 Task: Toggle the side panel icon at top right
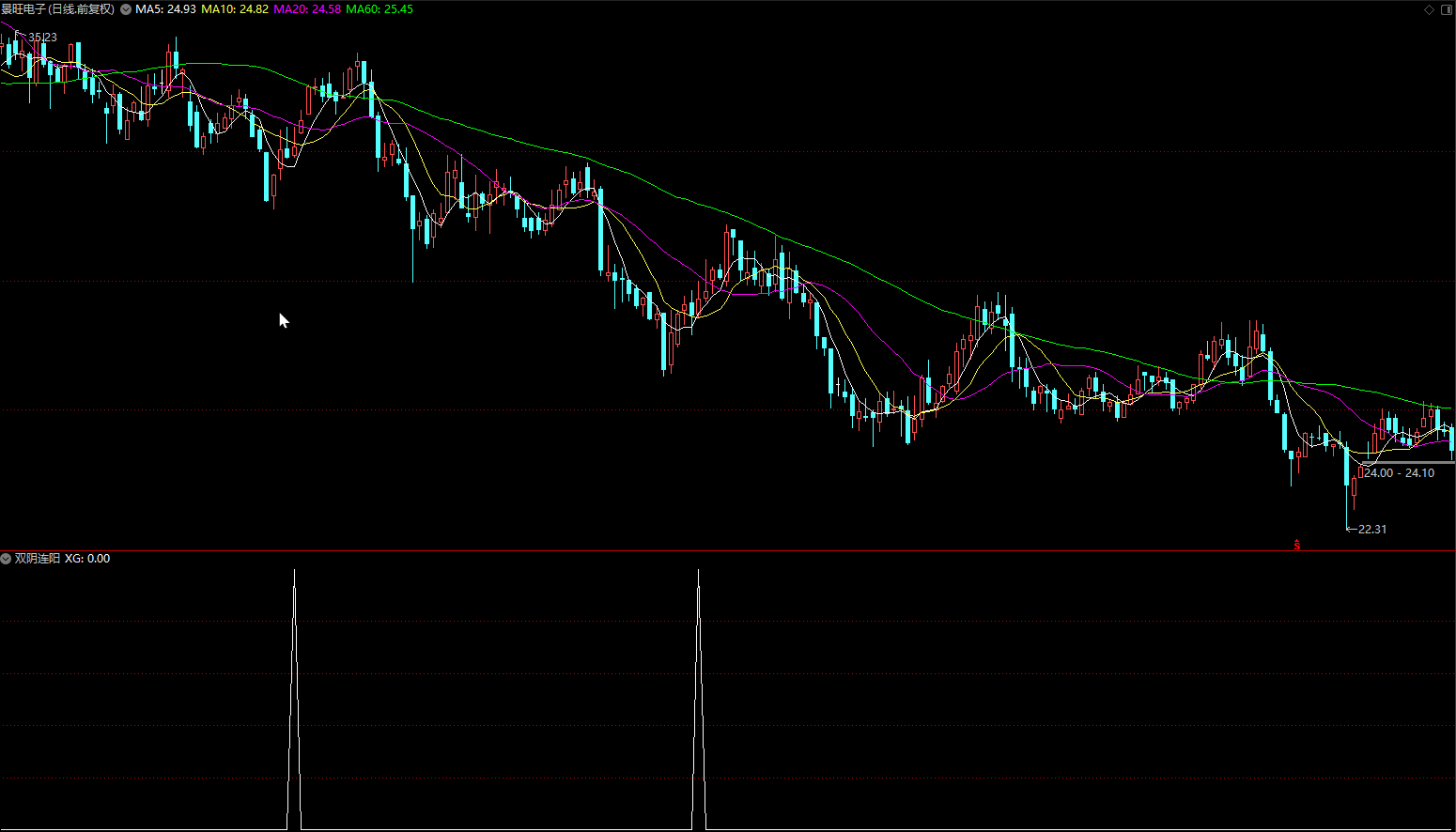tap(1447, 9)
